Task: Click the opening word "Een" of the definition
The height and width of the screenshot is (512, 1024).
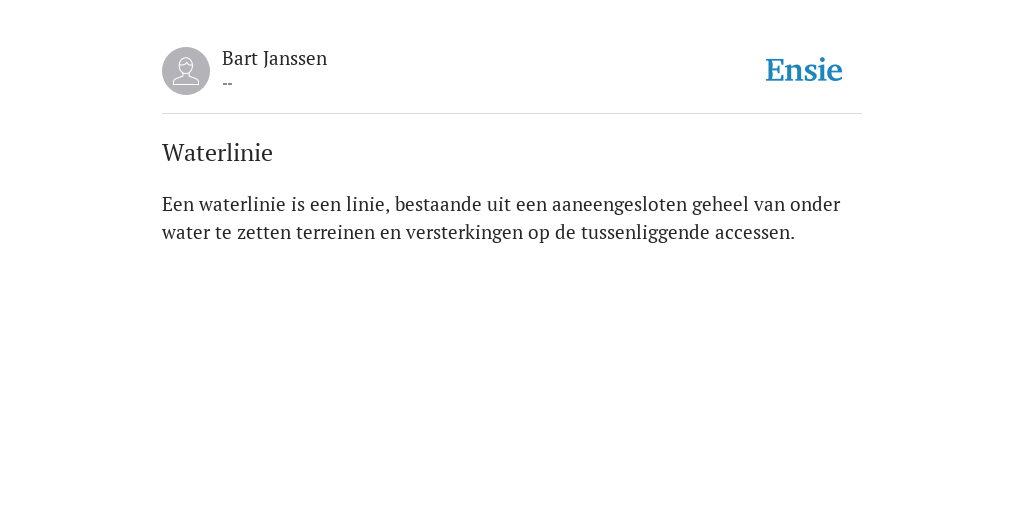Action: coord(178,205)
